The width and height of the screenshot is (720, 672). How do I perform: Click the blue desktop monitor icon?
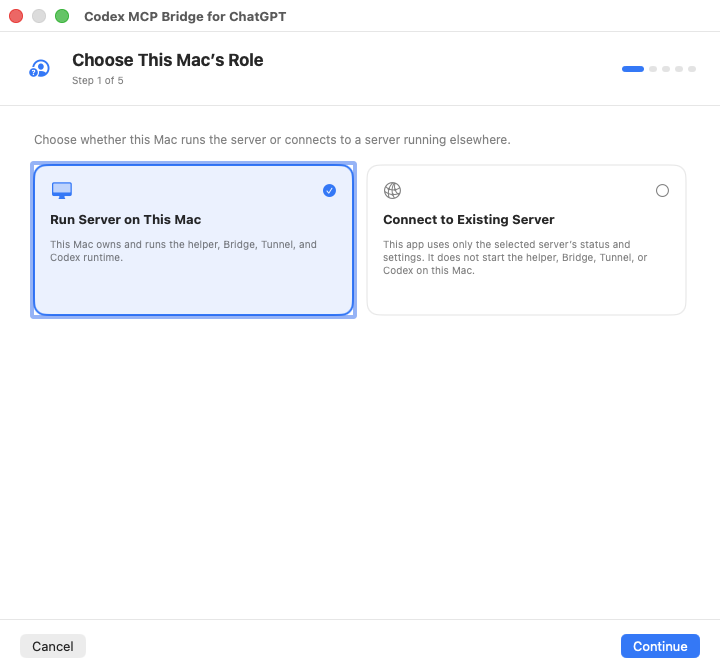62,190
